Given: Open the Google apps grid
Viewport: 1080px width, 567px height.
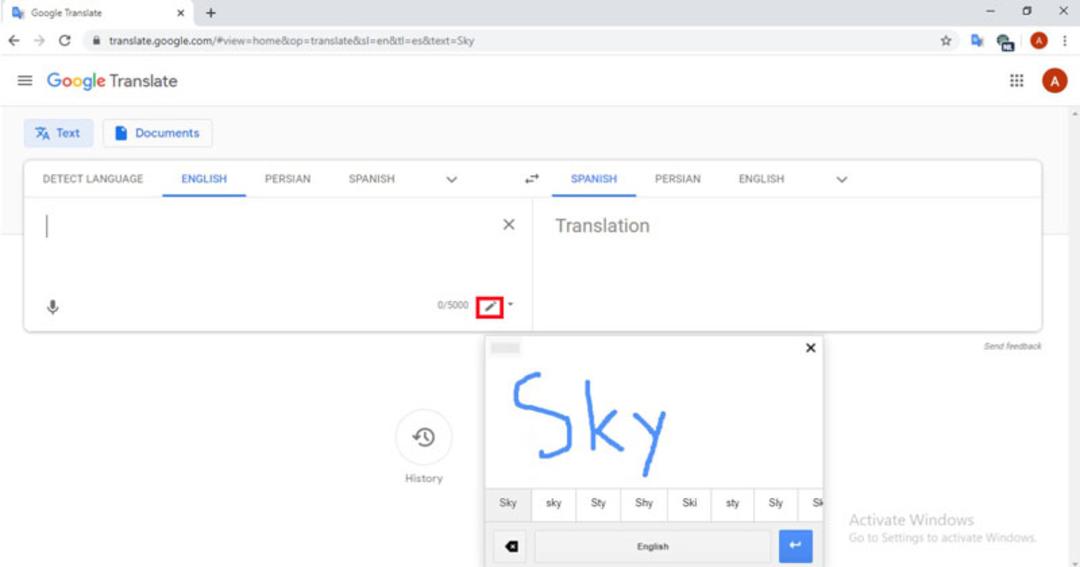Looking at the screenshot, I should pyautogui.click(x=1017, y=81).
